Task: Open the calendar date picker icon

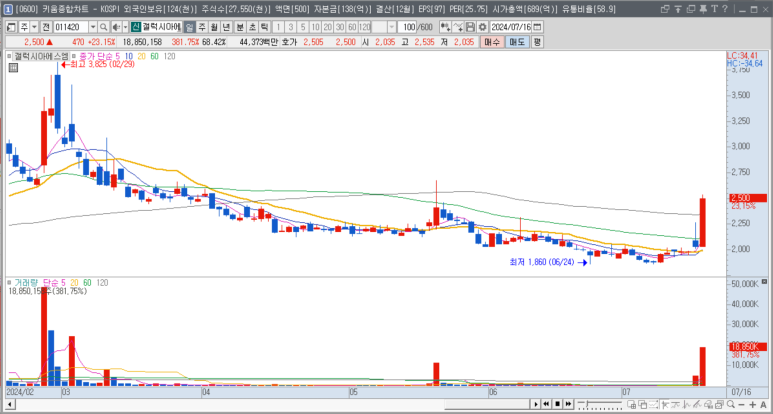Action: click(536, 27)
